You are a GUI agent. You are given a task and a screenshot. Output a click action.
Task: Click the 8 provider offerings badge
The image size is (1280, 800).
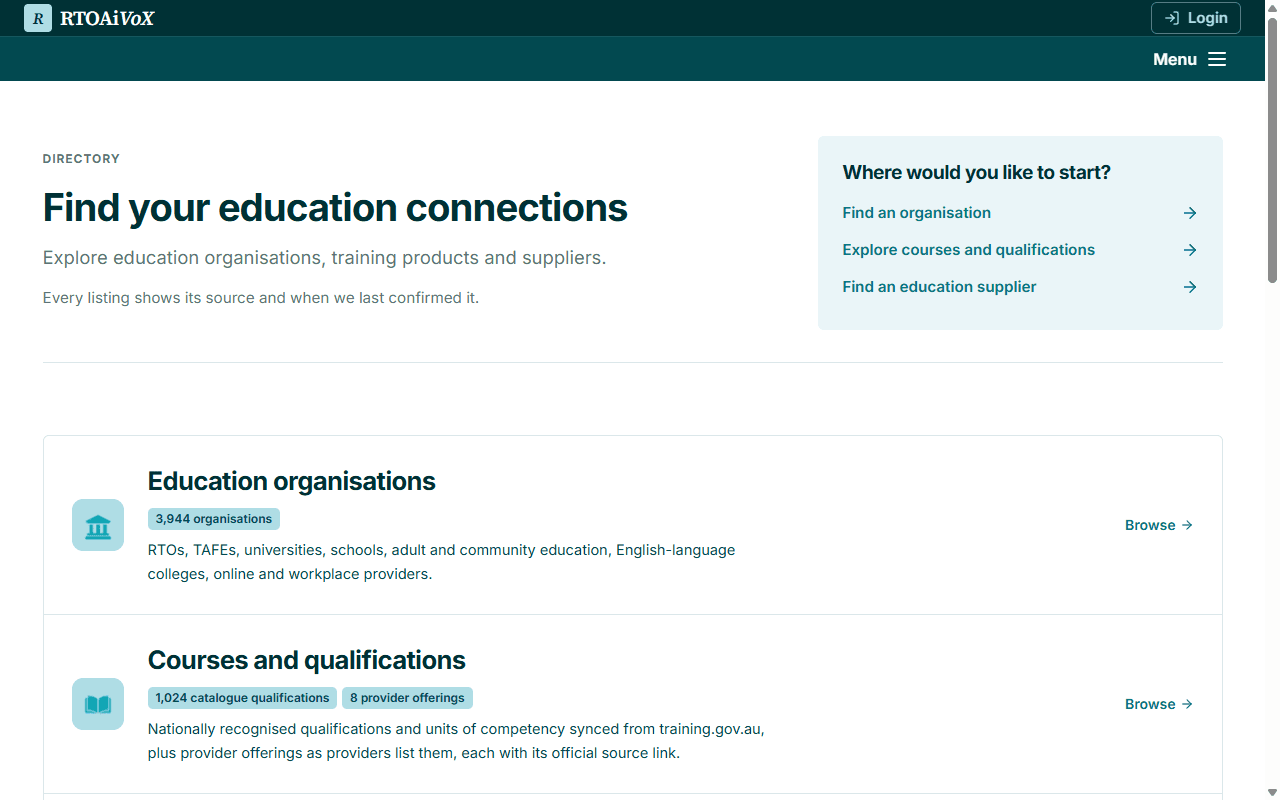[407, 698]
